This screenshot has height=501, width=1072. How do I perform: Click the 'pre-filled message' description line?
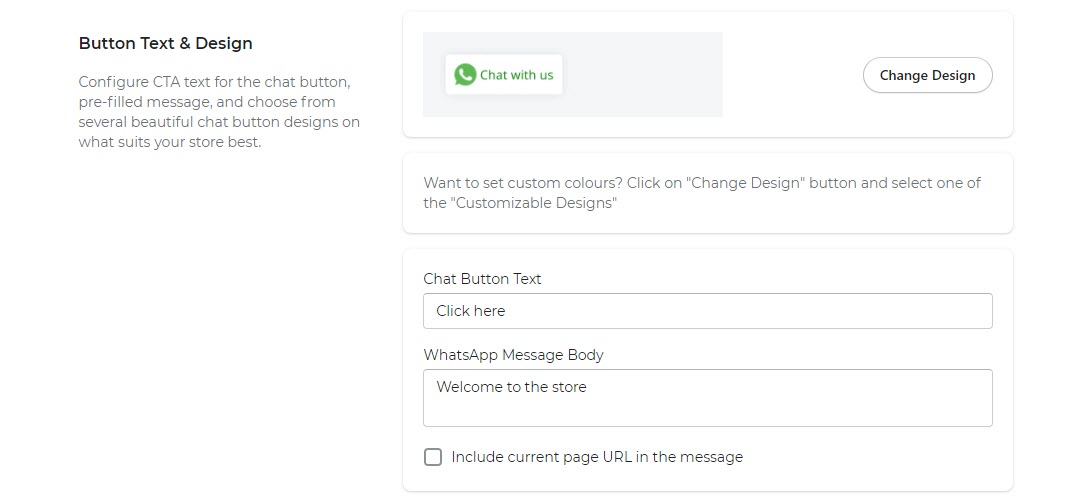(207, 102)
